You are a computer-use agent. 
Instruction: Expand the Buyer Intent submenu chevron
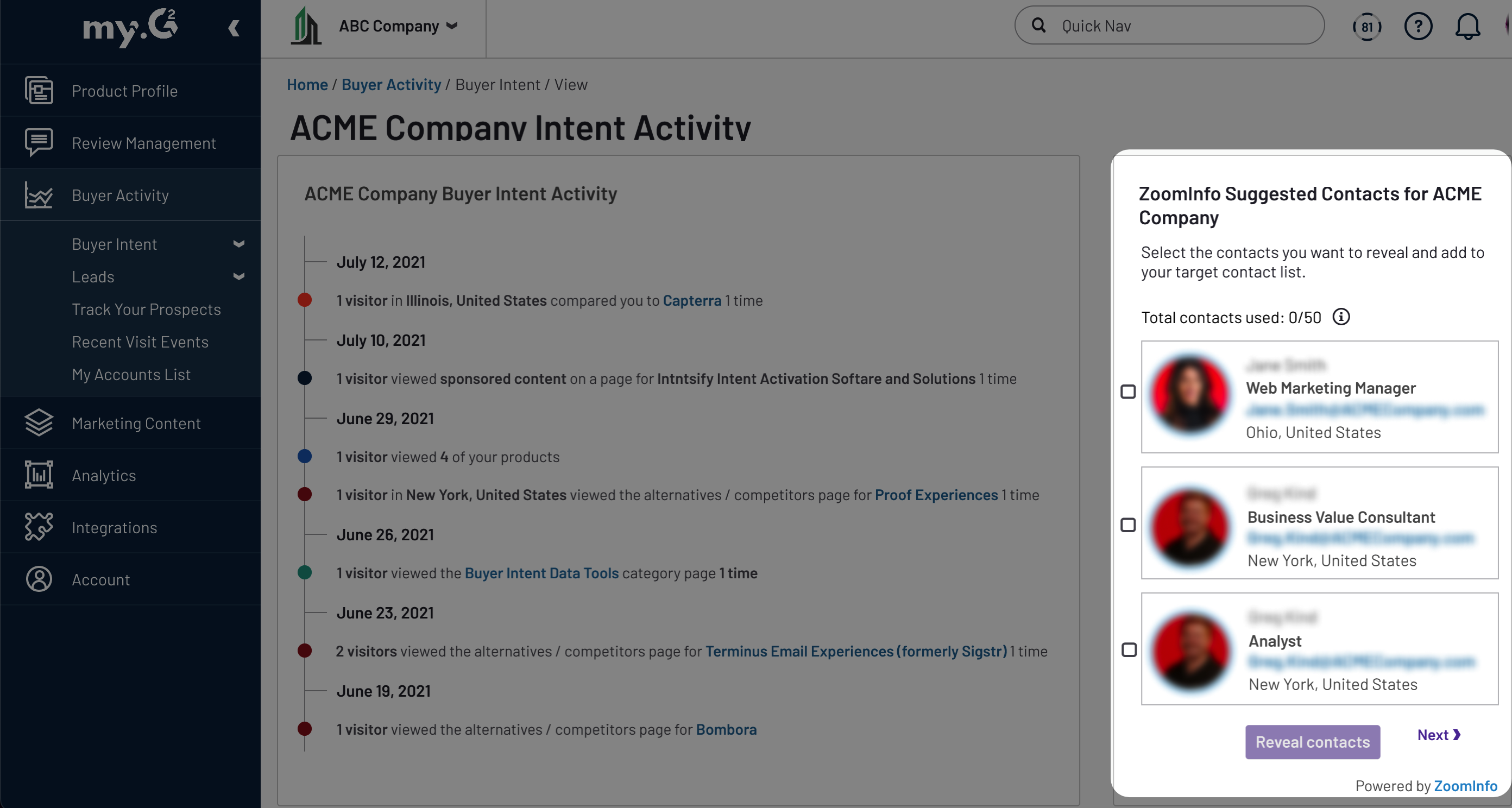coord(238,244)
